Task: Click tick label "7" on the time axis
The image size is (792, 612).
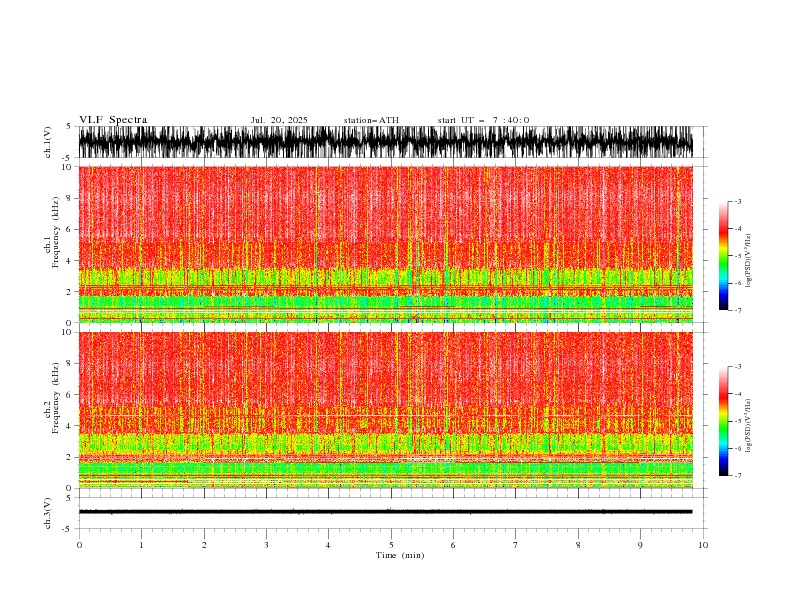Action: tap(516, 545)
